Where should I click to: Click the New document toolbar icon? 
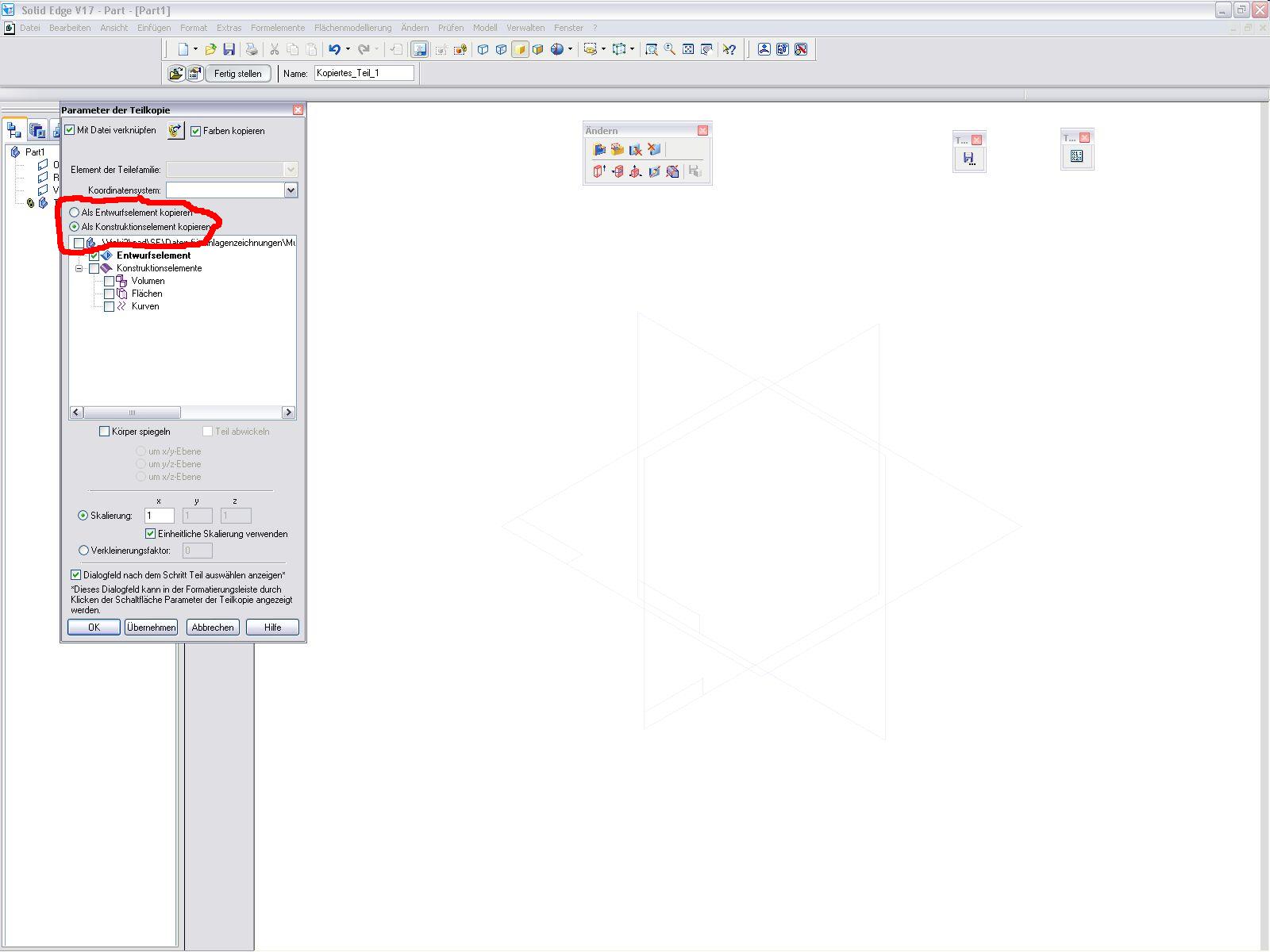pyautogui.click(x=183, y=49)
